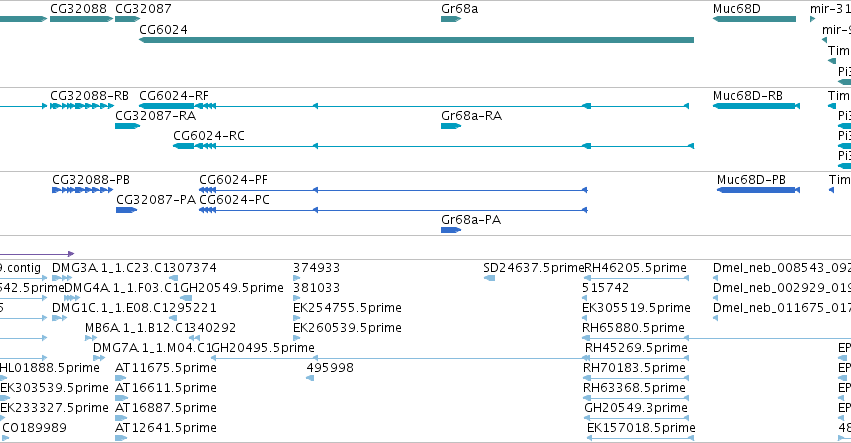
Task: Select the Muc68D-RB transcript glyph
Action: (756, 106)
